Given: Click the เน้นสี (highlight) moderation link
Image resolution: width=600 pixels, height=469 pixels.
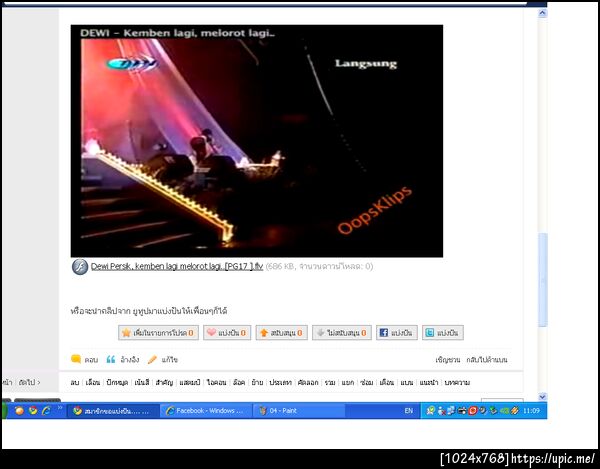Looking at the screenshot, I should [x=142, y=382].
